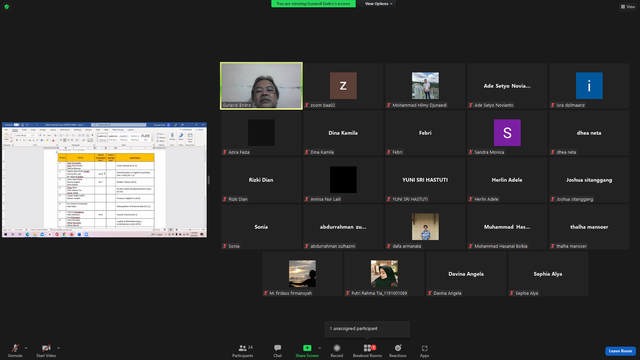Click the 'thalha mansoer' participant tile
This screenshot has height=360, width=640.
pyautogui.click(x=589, y=227)
